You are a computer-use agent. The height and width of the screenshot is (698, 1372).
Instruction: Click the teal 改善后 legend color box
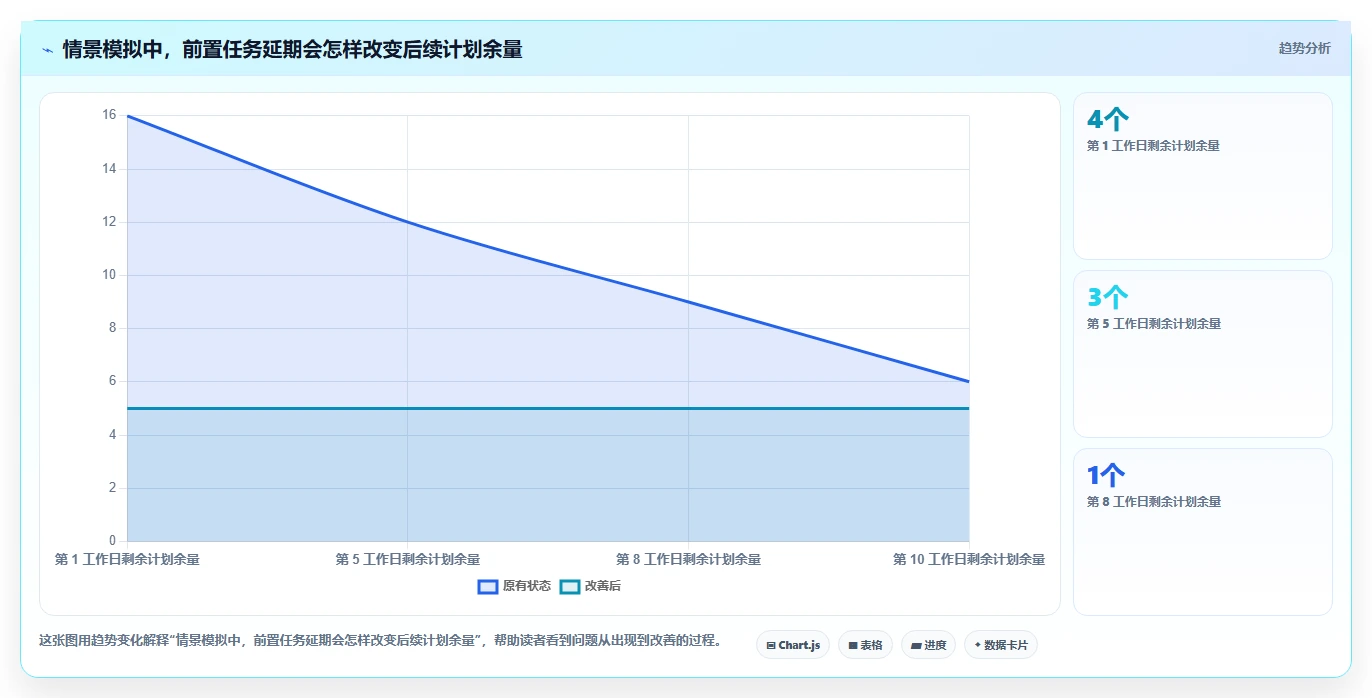[x=569, y=587]
